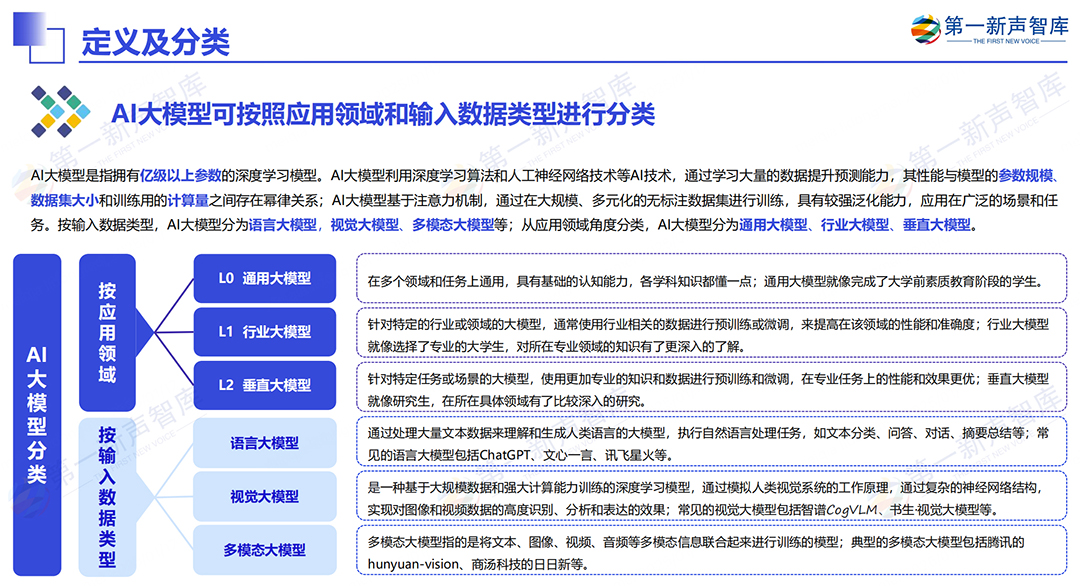1080x586 pixels.
Task: Click the 按应用领域 category block
Action: pyautogui.click(x=107, y=333)
